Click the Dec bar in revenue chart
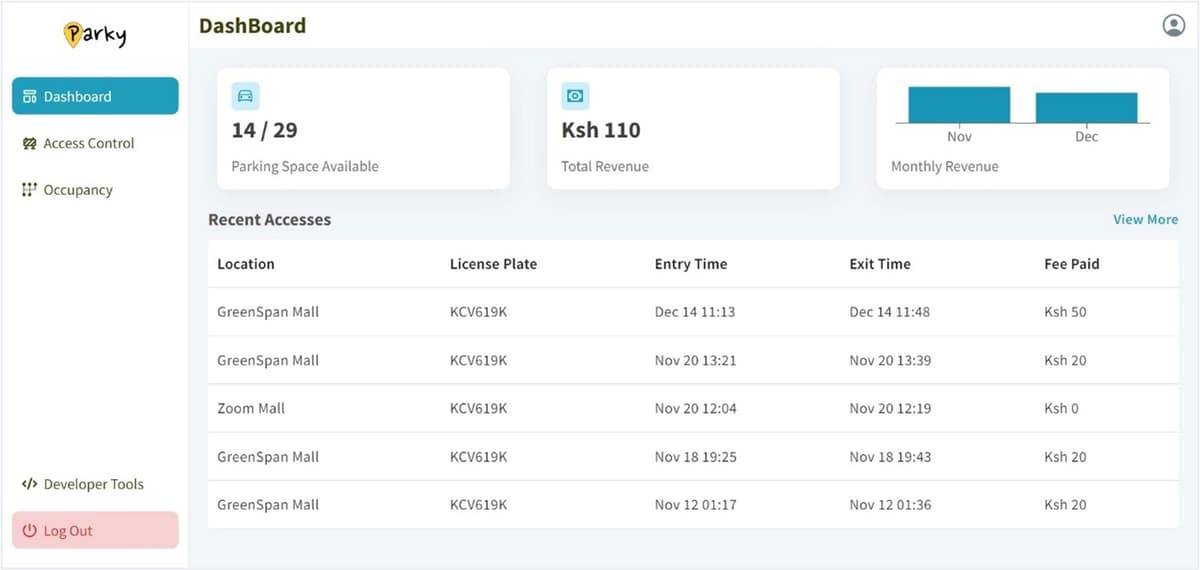Viewport: 1200px width, 570px height. coord(1086,108)
